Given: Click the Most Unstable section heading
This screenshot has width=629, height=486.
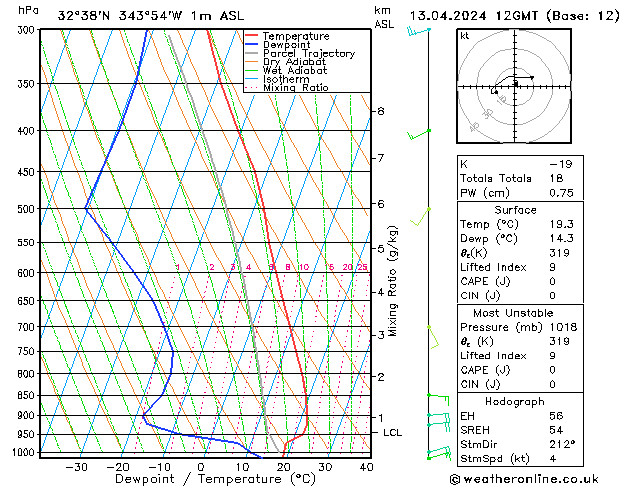Looking at the screenshot, I should pos(513,313).
